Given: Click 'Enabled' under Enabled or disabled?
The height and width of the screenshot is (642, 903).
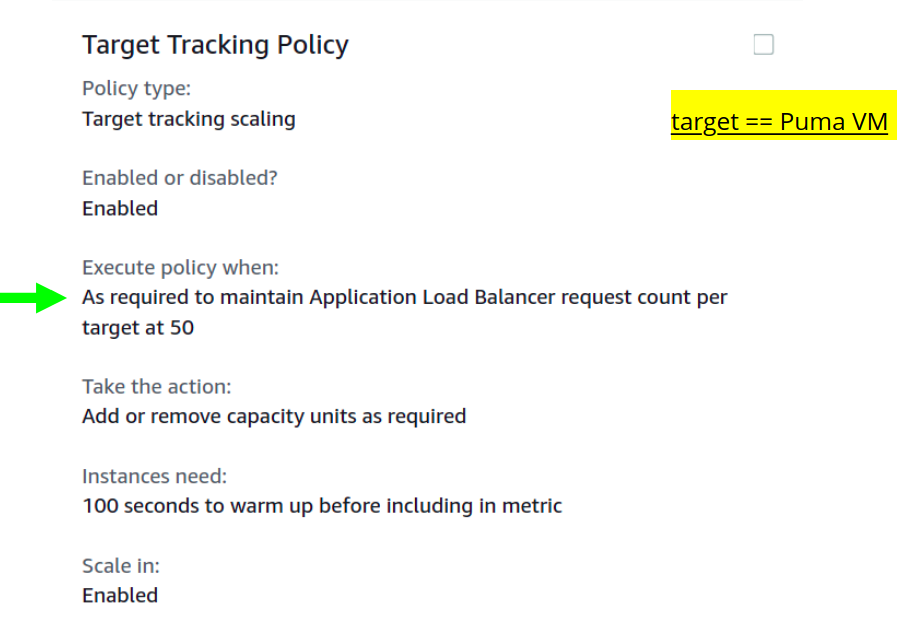Looking at the screenshot, I should point(120,208).
